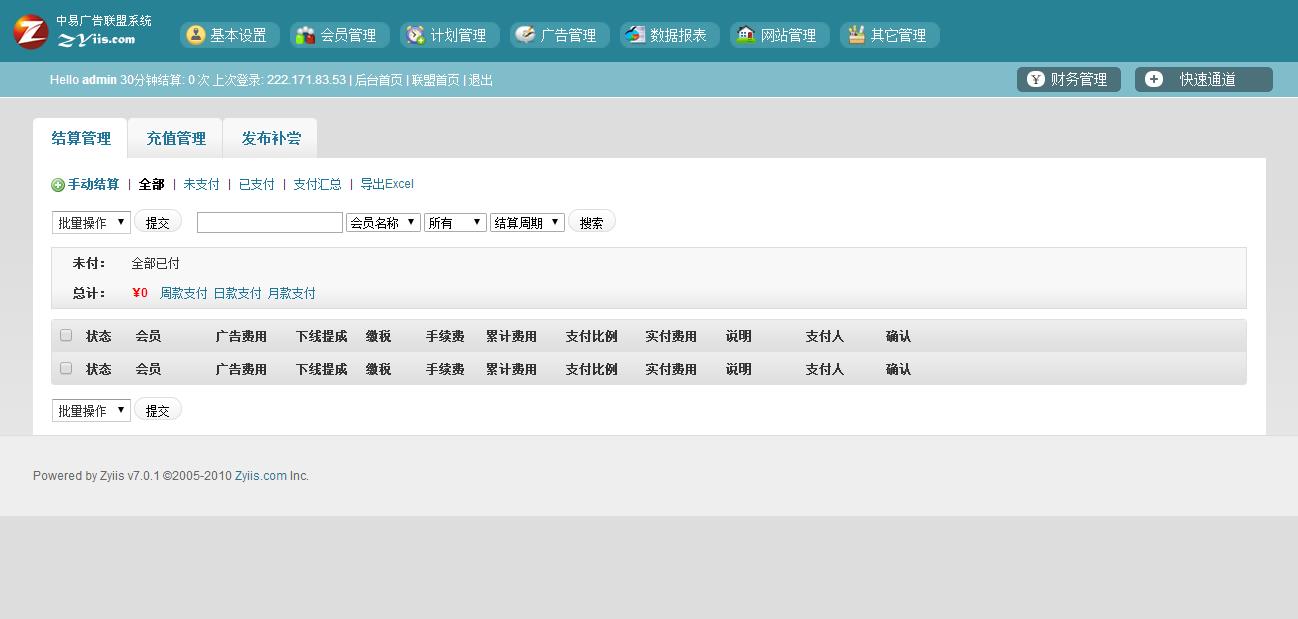Click the 导出Excel link

(x=387, y=184)
